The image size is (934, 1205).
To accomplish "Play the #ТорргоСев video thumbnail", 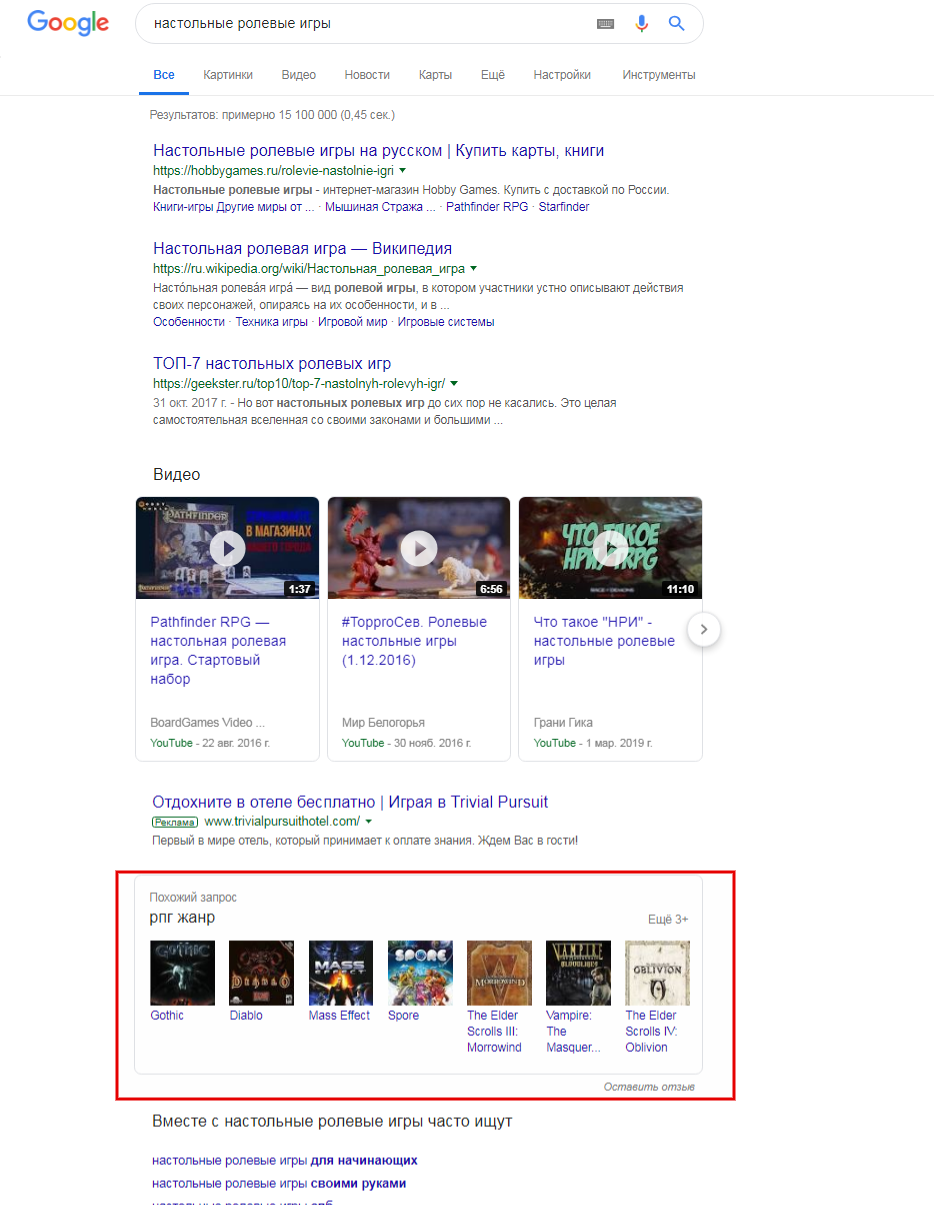I will (x=419, y=548).
